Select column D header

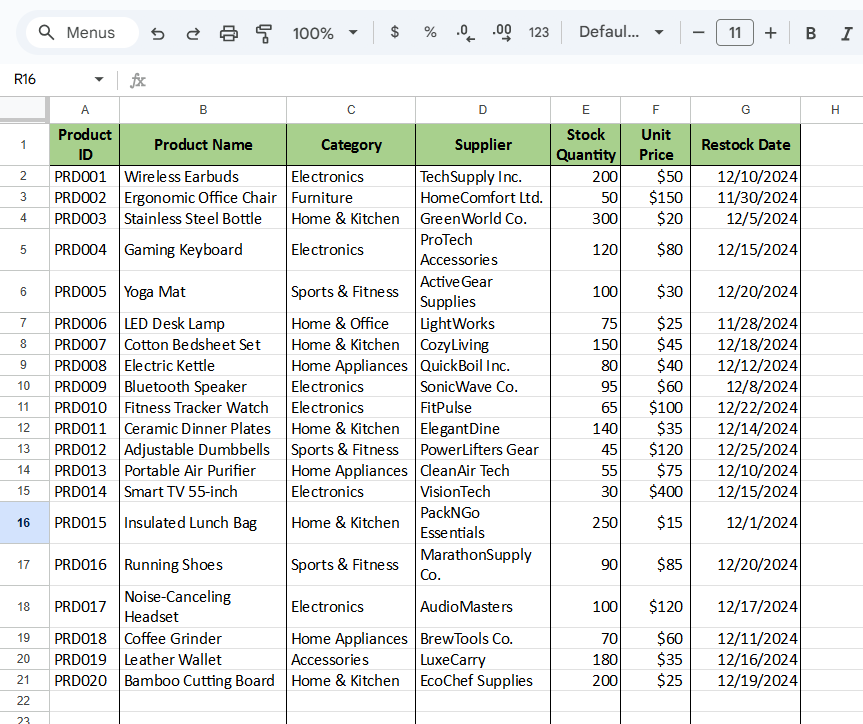pos(483,110)
